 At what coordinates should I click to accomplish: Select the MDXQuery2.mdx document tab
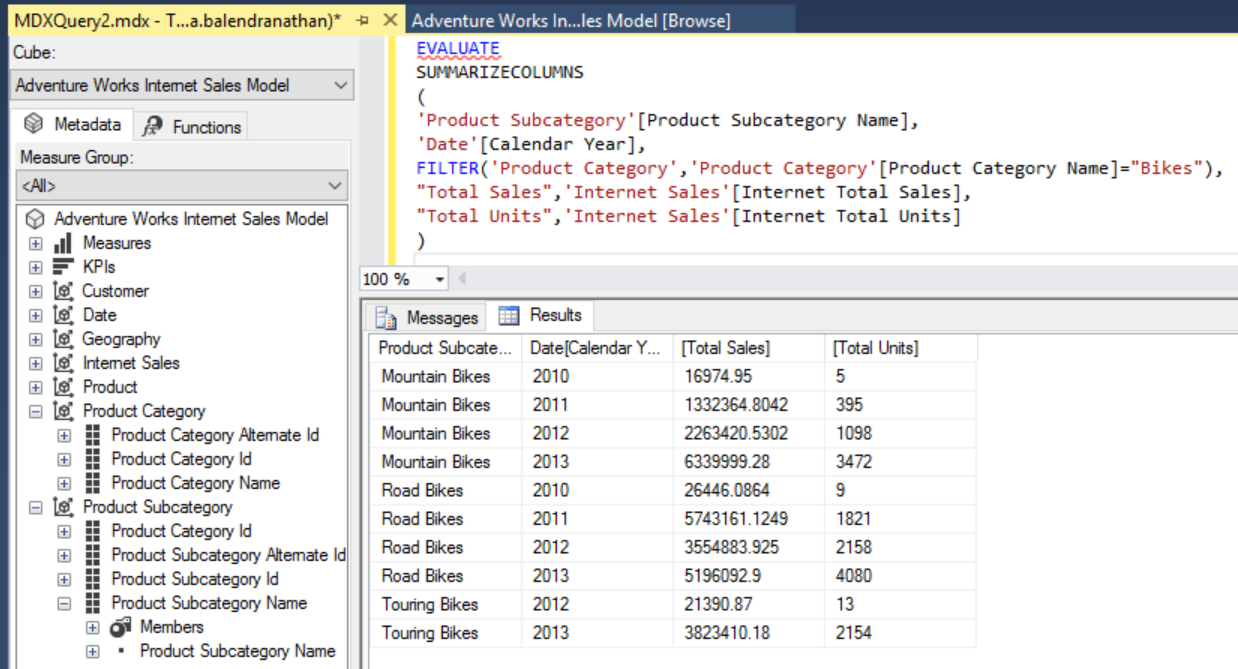[177, 20]
